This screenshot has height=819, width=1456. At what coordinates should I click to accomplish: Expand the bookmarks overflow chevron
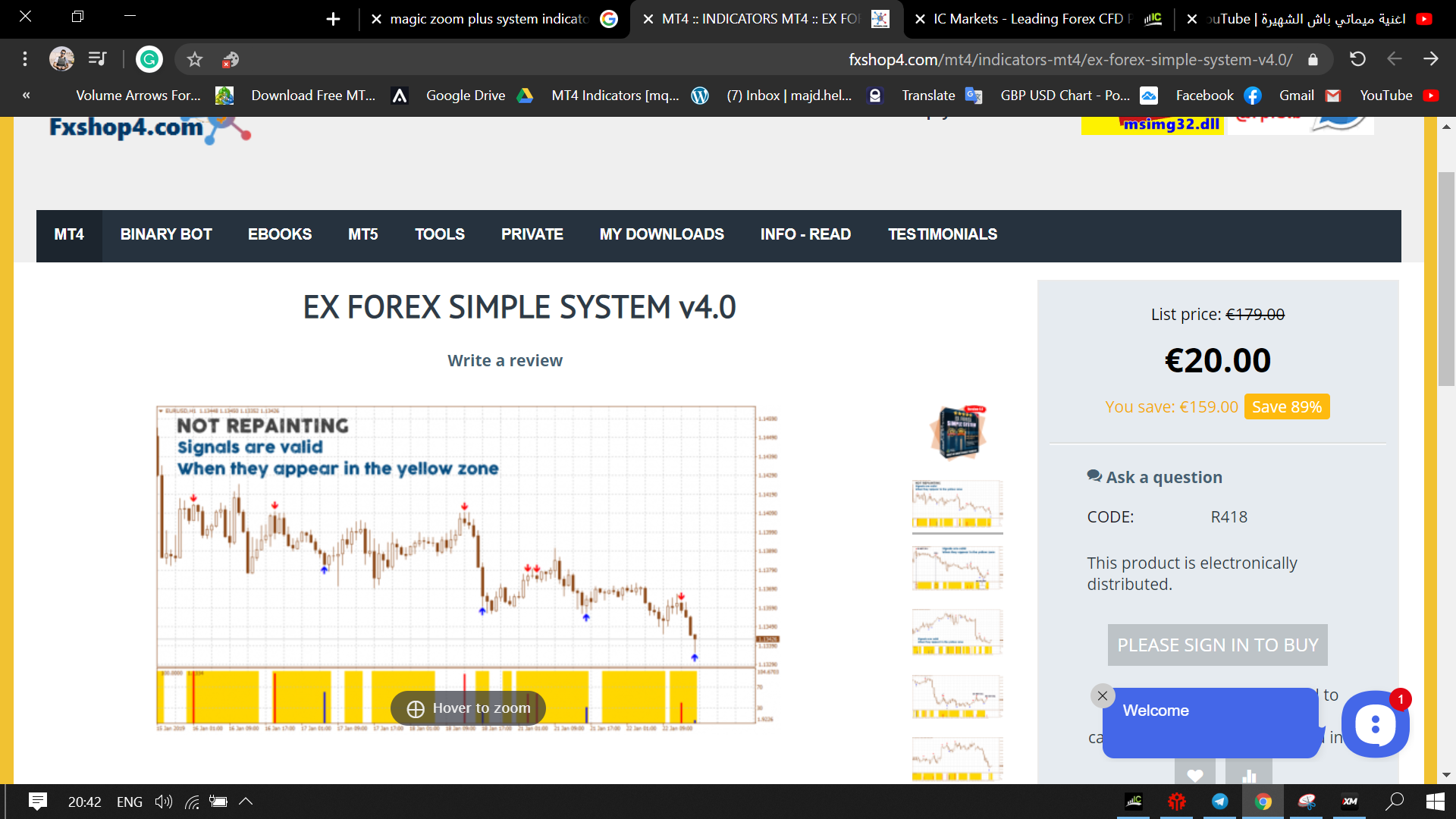pyautogui.click(x=27, y=96)
